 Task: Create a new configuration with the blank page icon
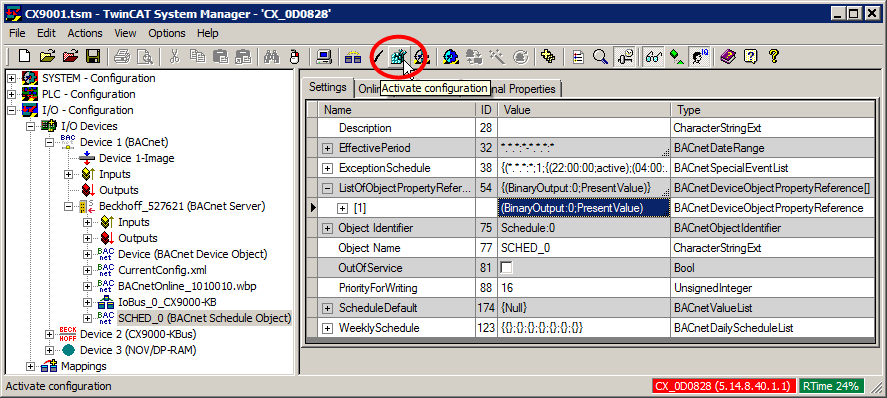click(24, 56)
